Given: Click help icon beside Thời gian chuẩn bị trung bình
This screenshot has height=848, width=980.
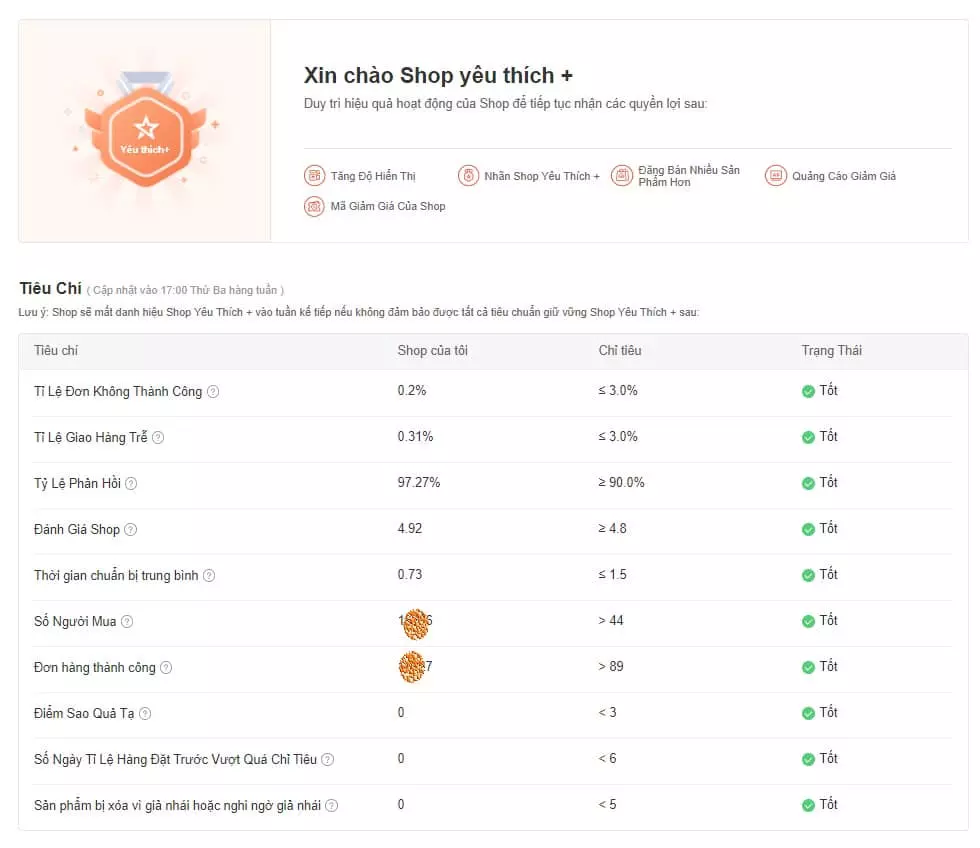Looking at the screenshot, I should 209,576.
